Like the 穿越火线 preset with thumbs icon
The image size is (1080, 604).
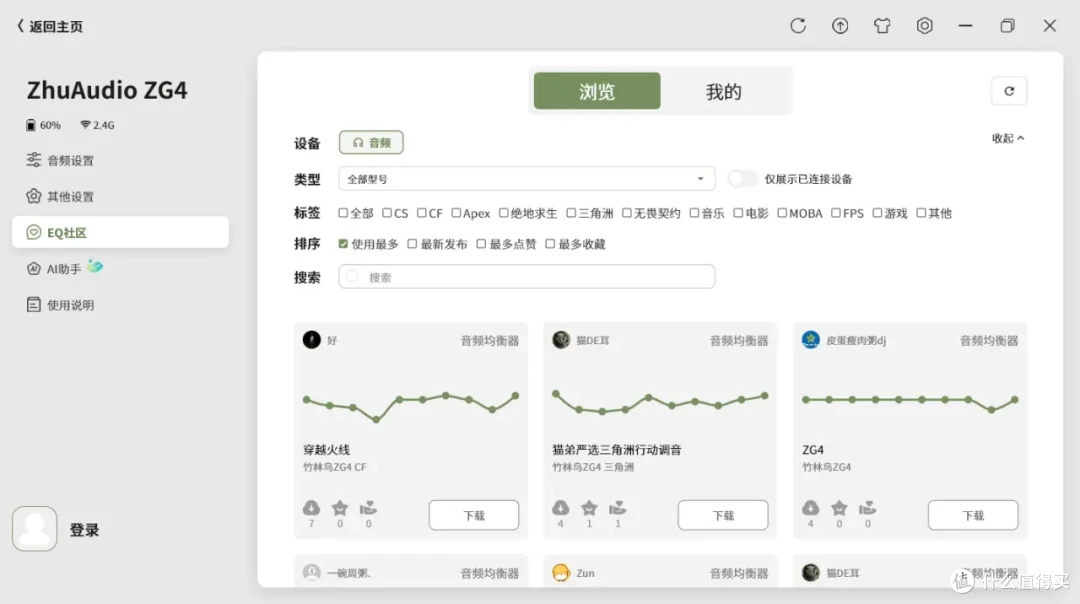coord(368,508)
